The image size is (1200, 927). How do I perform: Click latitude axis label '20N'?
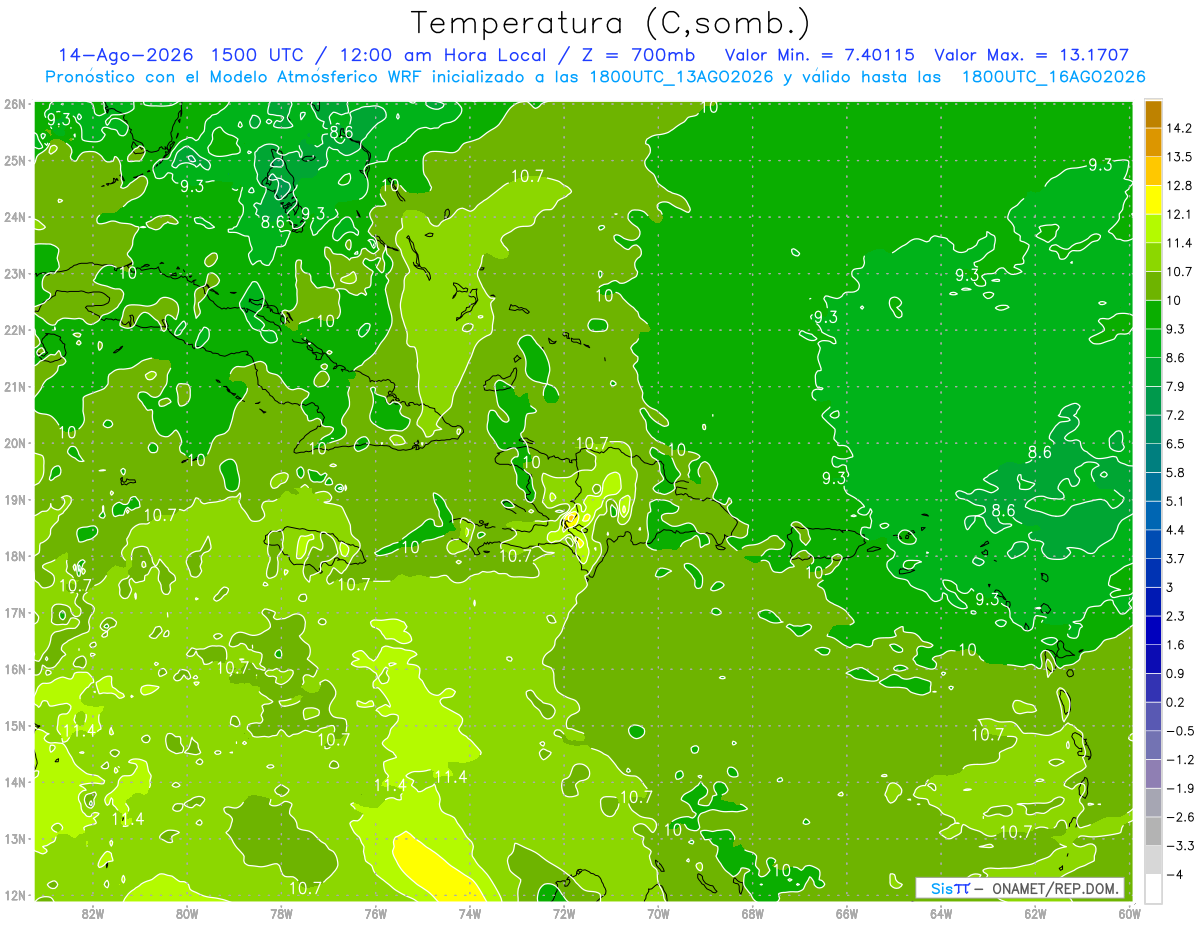[14, 443]
